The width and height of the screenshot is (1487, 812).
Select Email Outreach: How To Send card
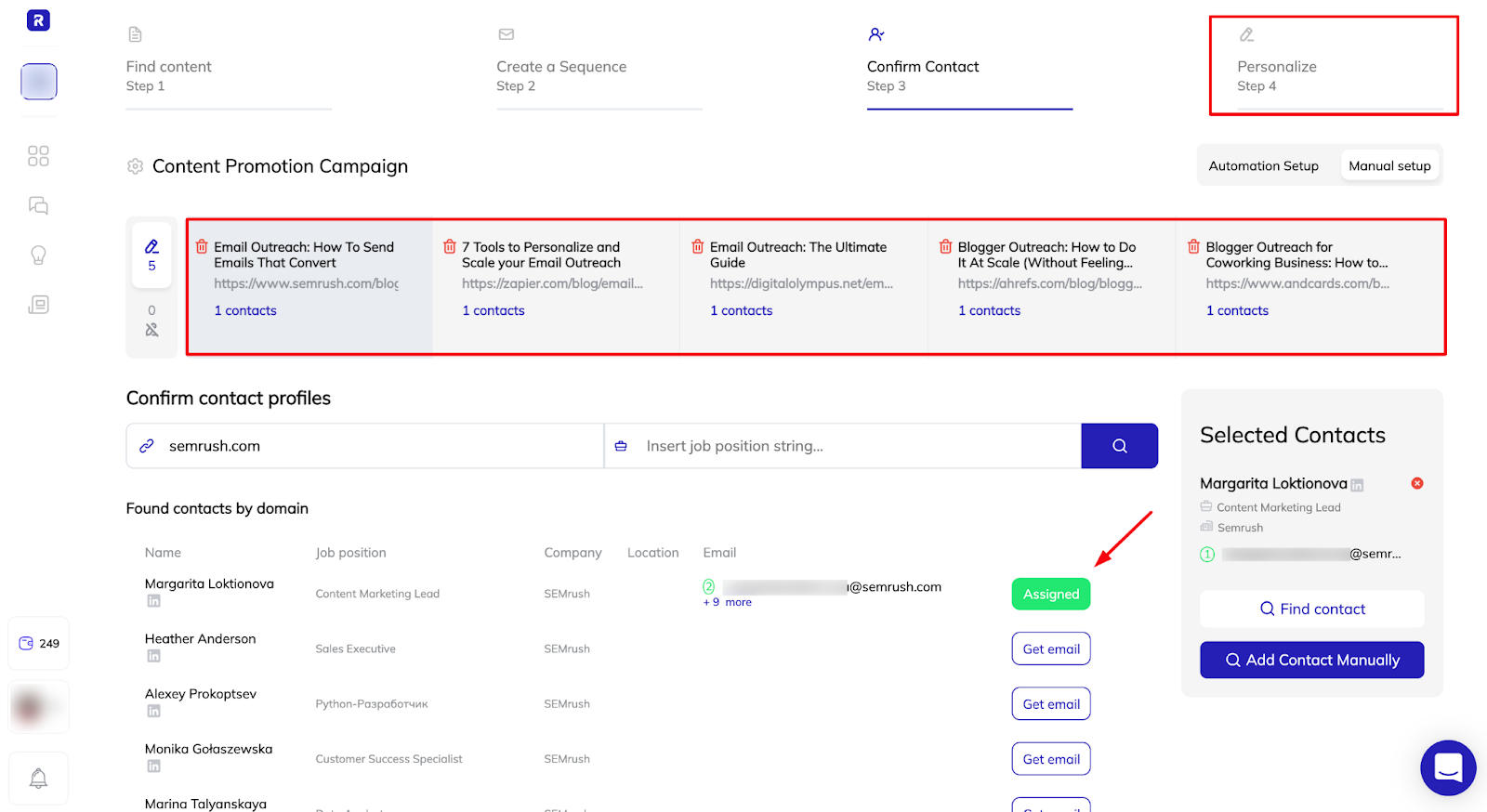(x=310, y=287)
